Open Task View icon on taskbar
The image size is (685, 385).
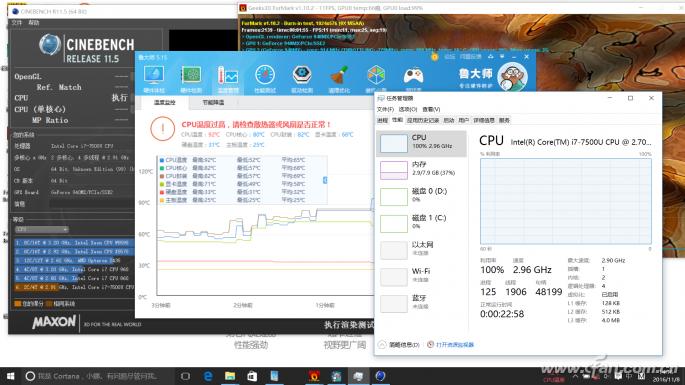pos(185,376)
